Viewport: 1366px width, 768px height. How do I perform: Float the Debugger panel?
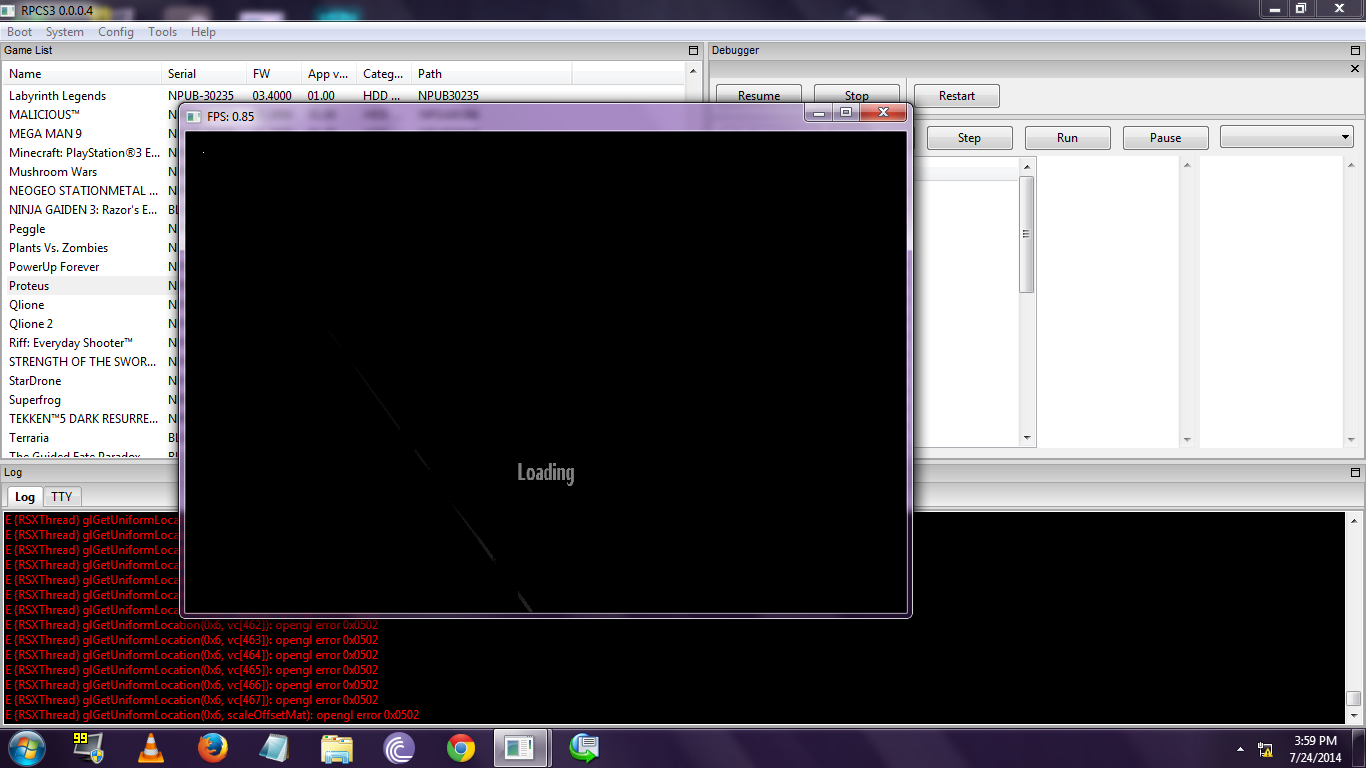pyautogui.click(x=1355, y=51)
